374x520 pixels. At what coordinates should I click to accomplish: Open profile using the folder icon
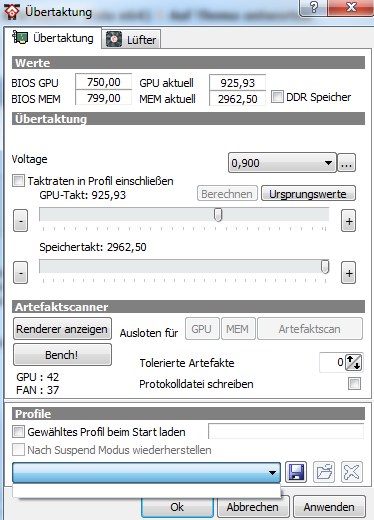point(324,472)
